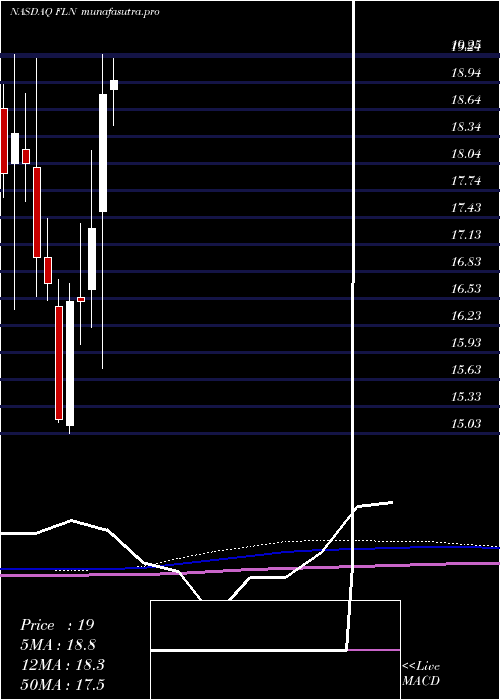
Task: Select the "50MA : 17.5" value
Action: [x=62, y=684]
